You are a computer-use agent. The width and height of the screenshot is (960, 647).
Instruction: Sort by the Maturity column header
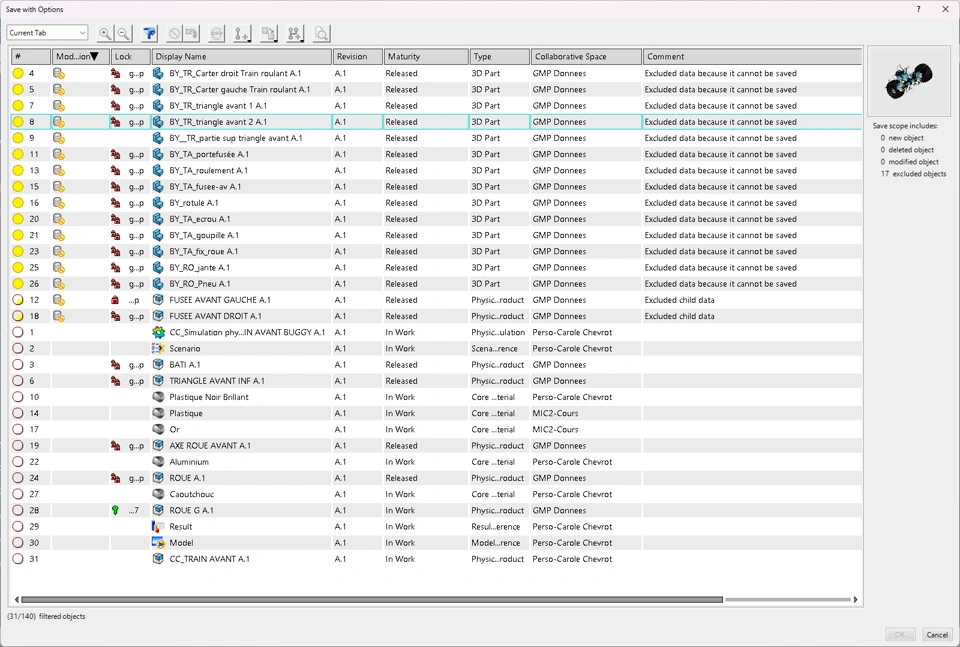426,56
